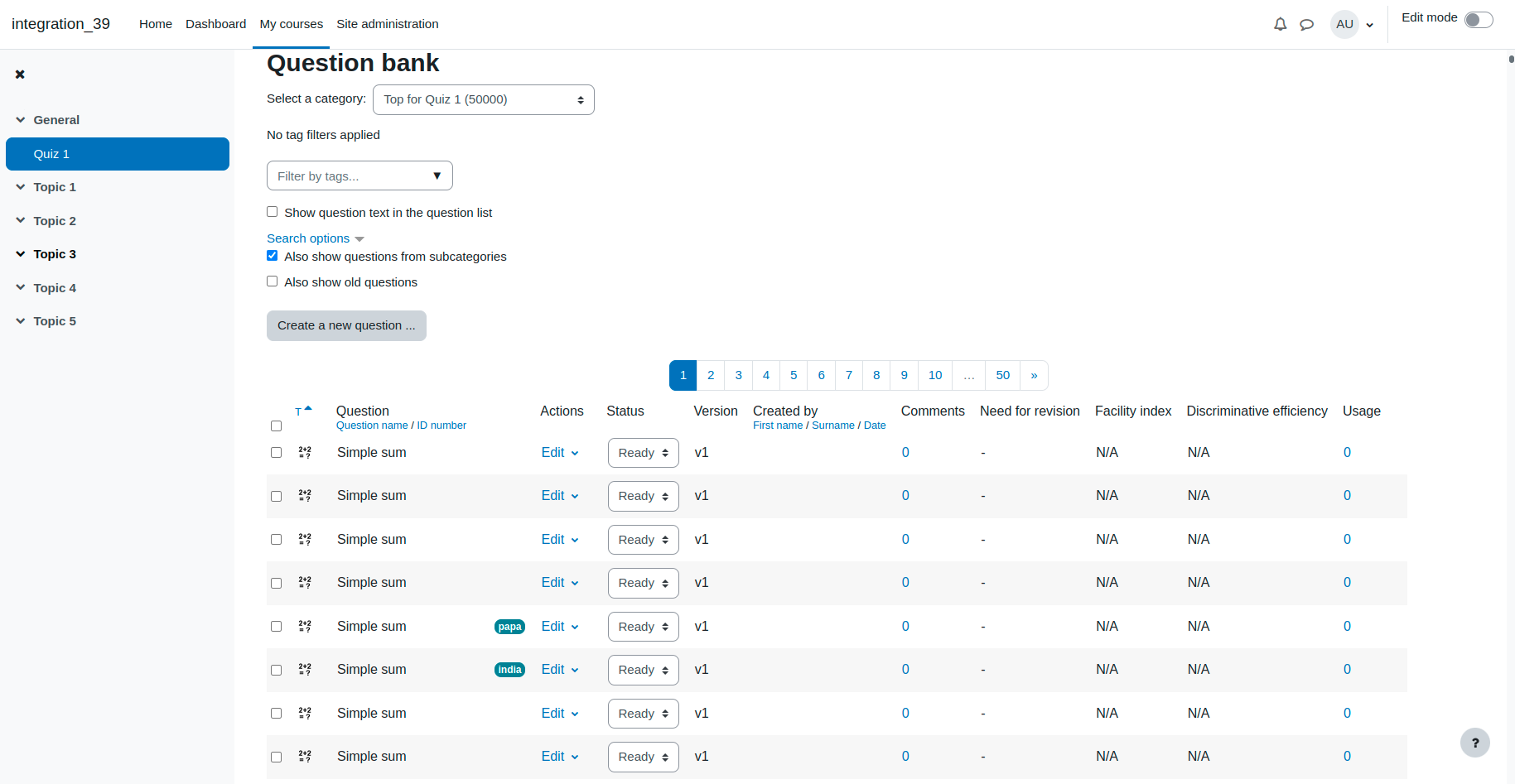Open usage count in first row
This screenshot has width=1515, height=784.
1347,453
